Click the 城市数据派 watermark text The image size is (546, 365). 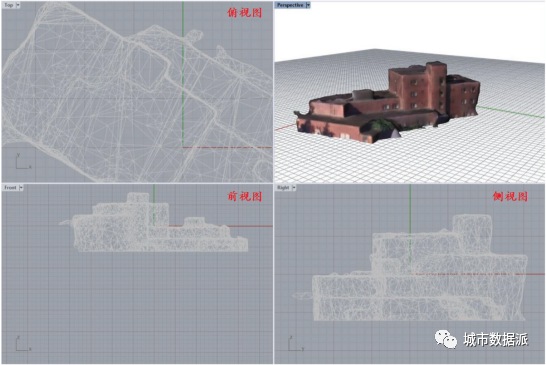[x=496, y=339]
